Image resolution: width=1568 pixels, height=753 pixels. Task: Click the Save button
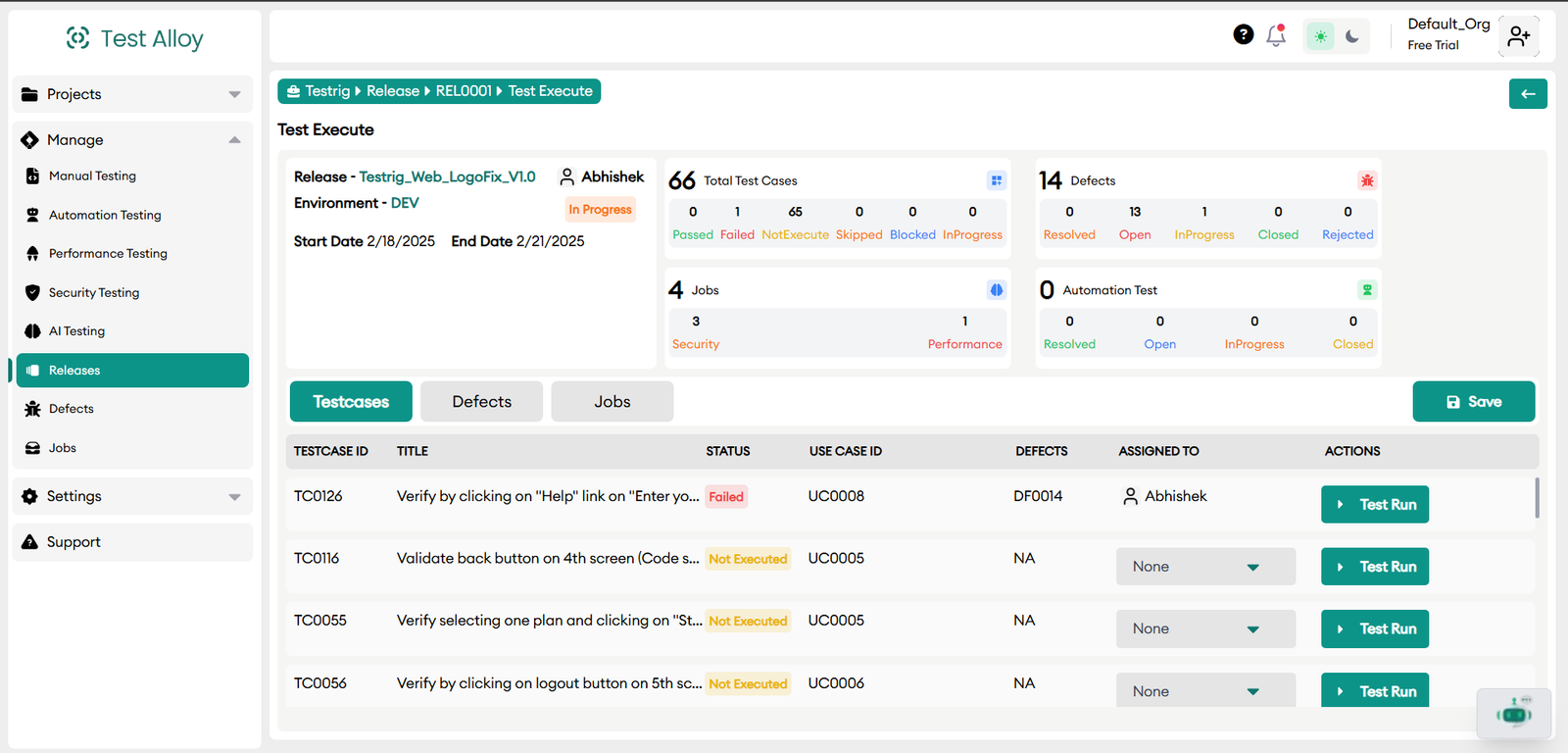point(1474,402)
